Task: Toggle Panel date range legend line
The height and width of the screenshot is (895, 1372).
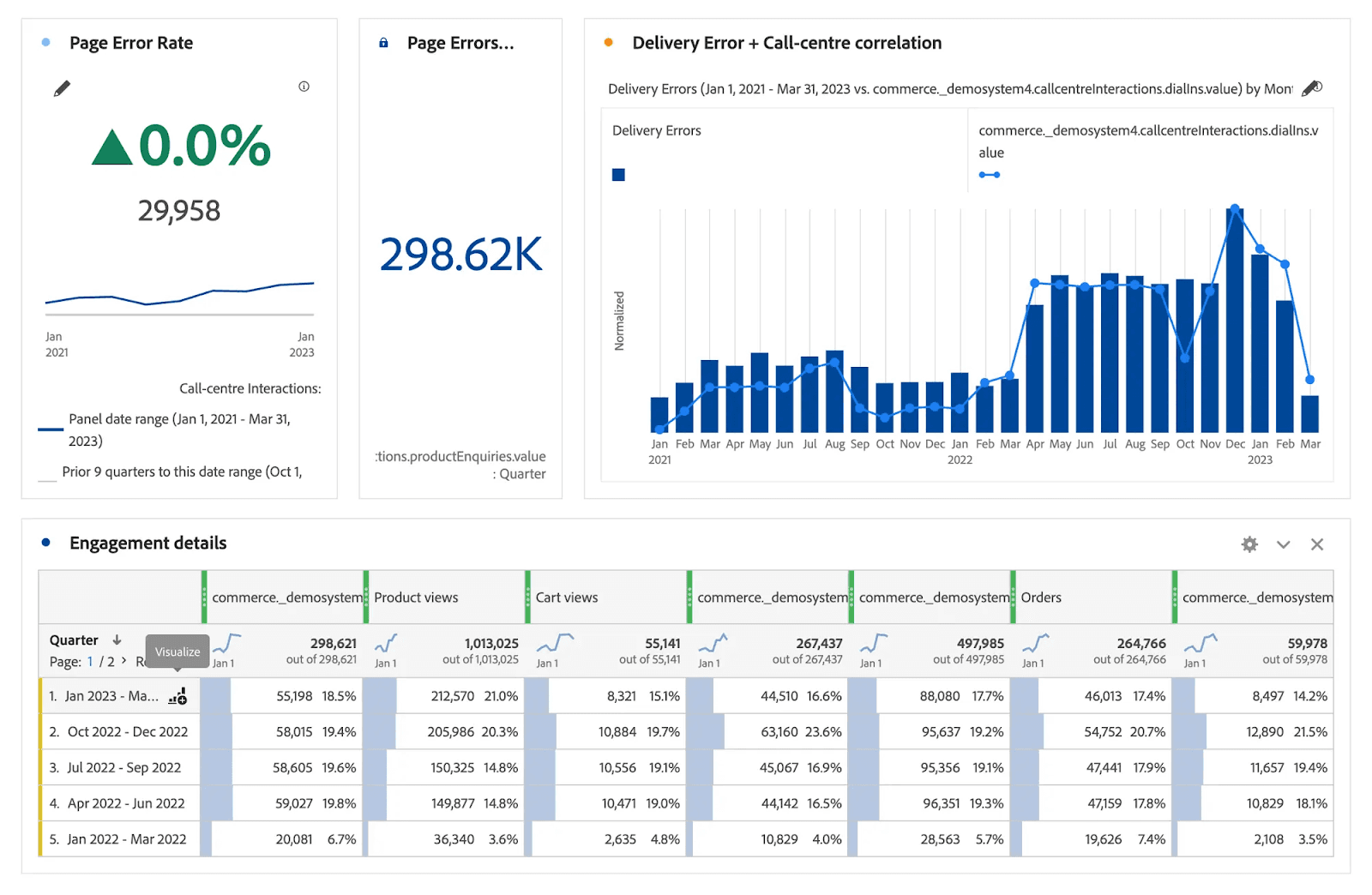Action: (x=51, y=429)
